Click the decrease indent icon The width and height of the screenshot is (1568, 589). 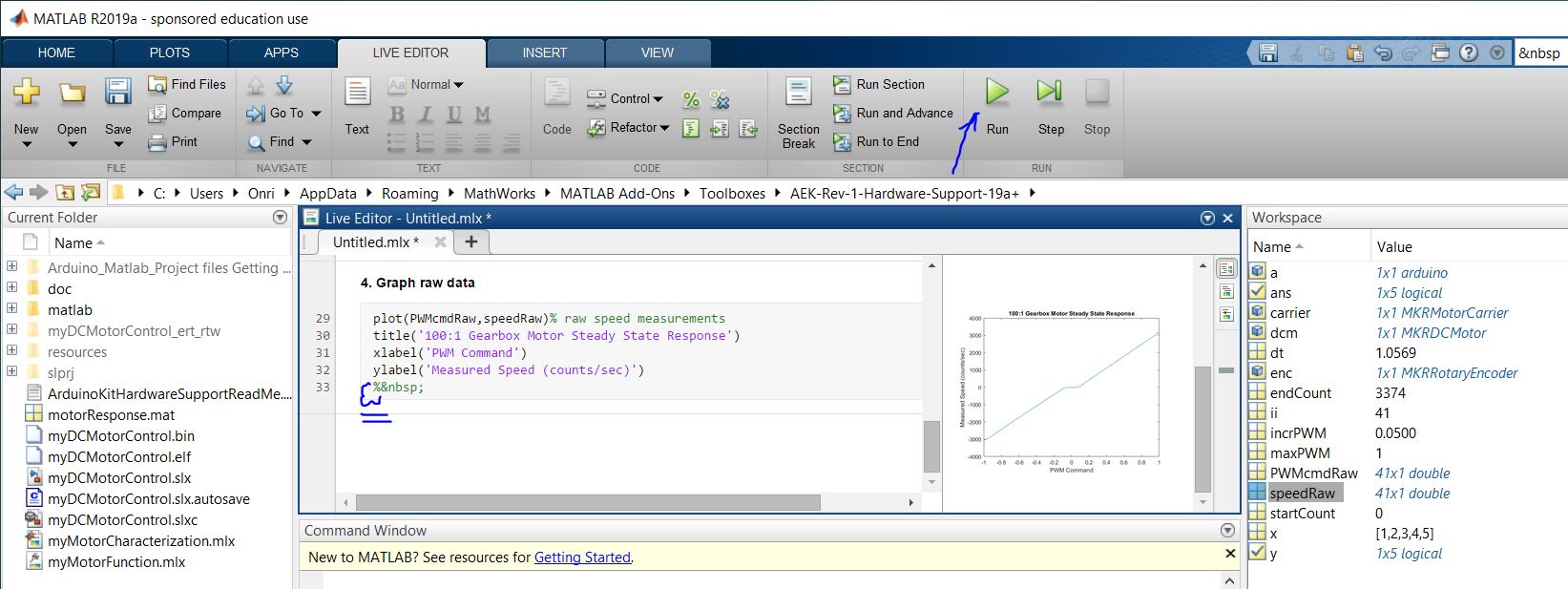pos(749,128)
